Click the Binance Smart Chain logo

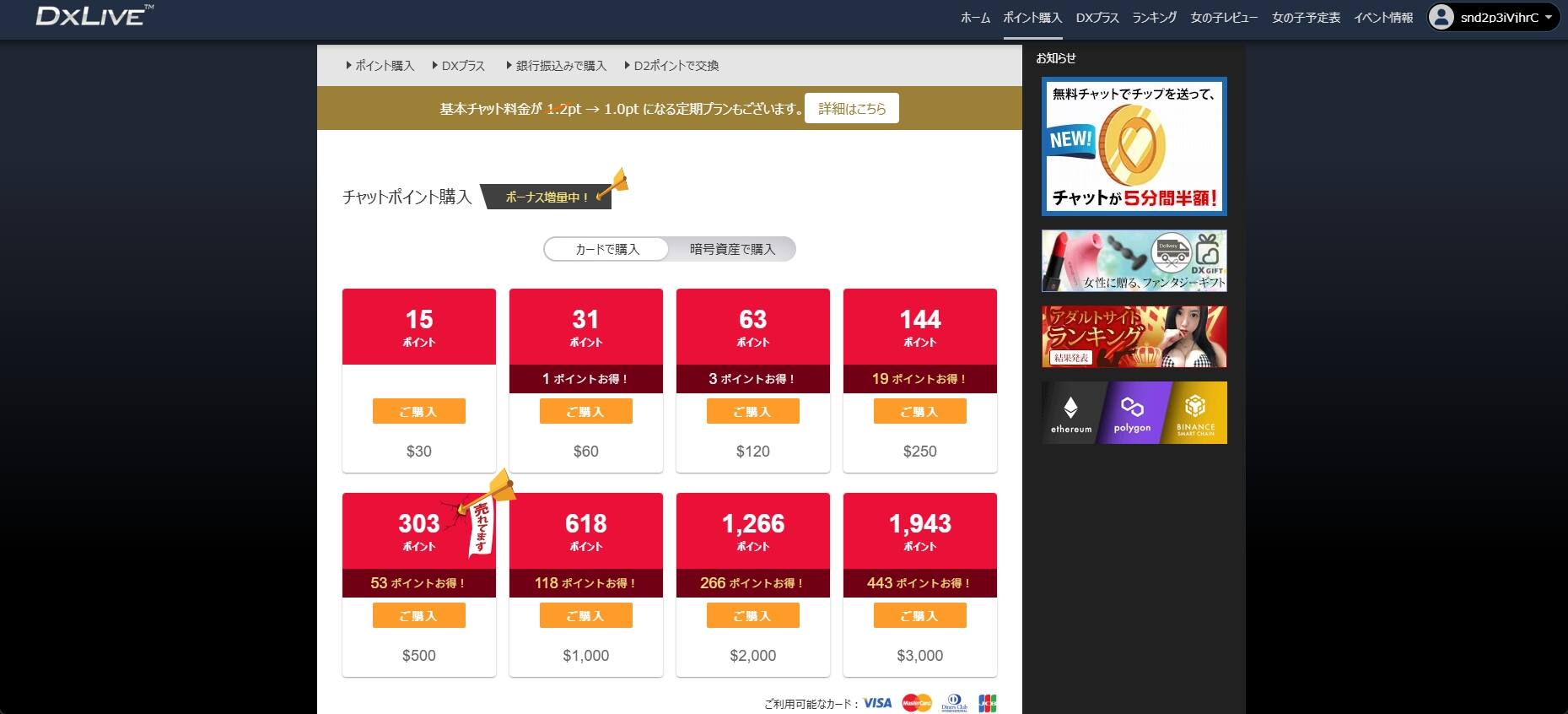(x=1195, y=413)
